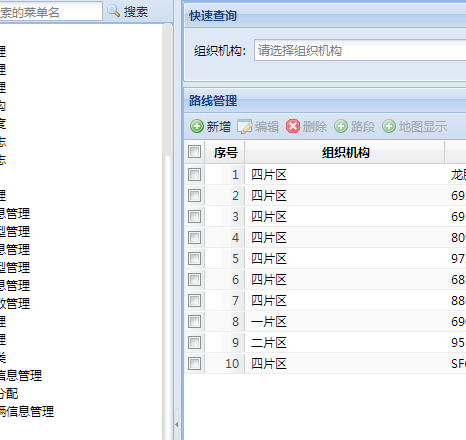Check the checkbox for row 8 一片区

[x=194, y=322]
